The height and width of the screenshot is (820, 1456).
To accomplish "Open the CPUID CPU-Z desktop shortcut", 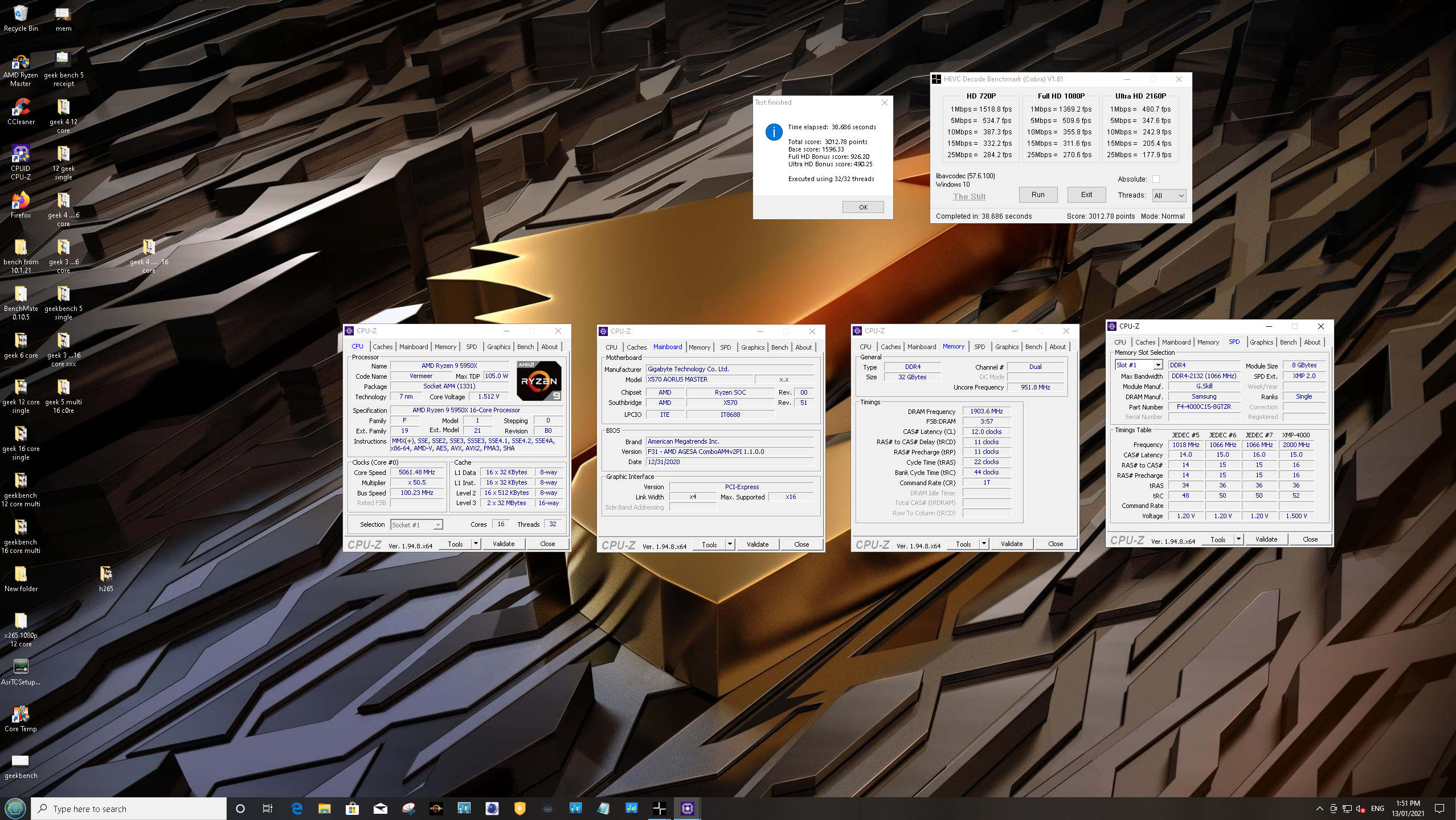I will [21, 162].
